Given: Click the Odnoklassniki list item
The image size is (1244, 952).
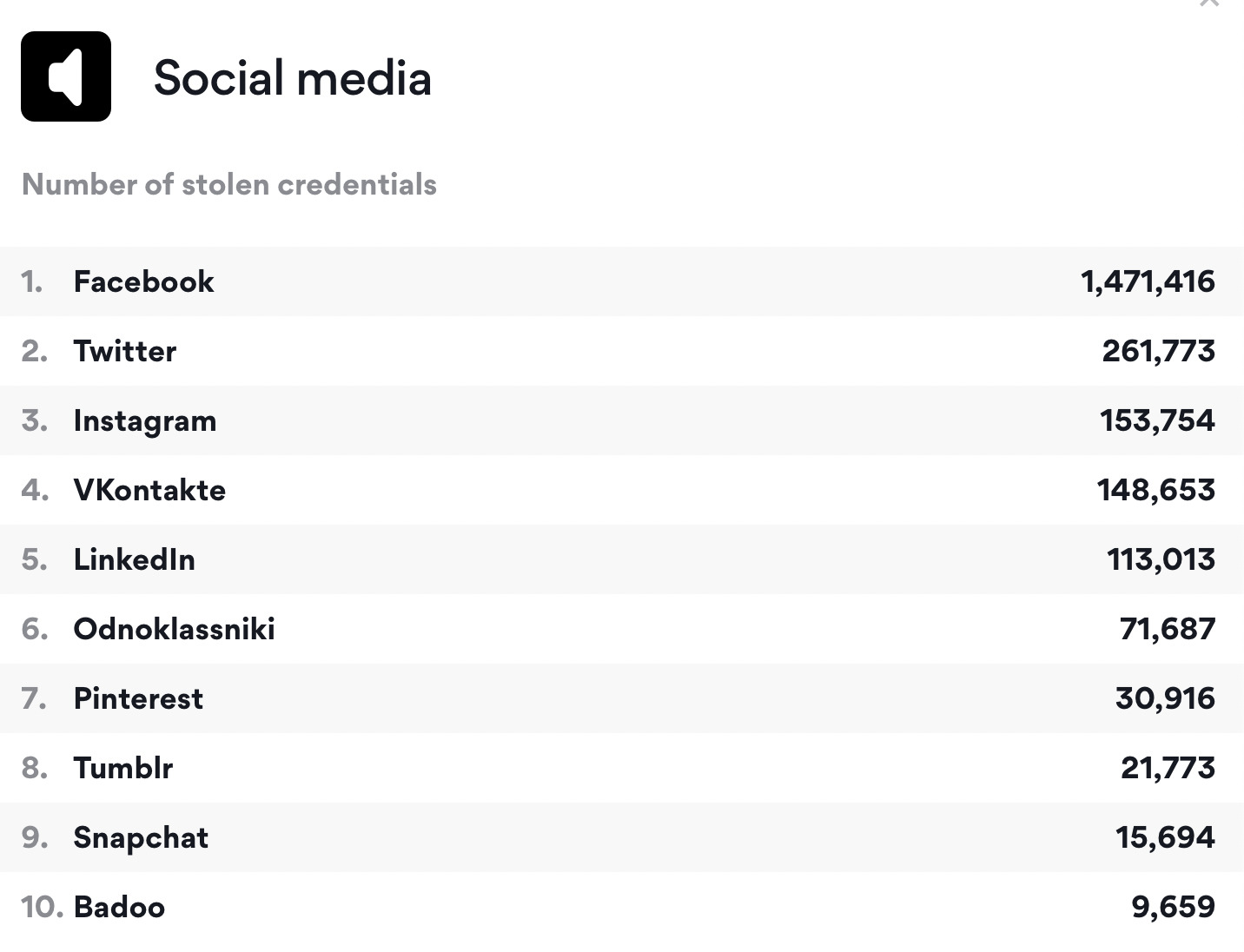Looking at the screenshot, I should [174, 629].
